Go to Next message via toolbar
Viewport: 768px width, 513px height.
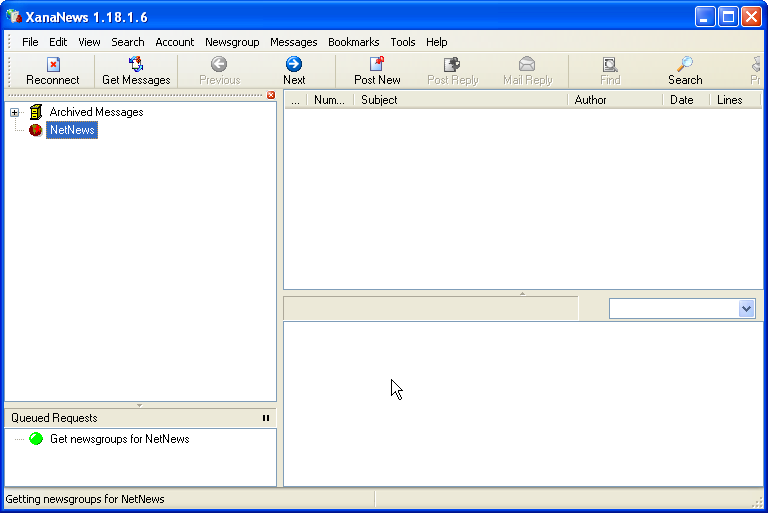(294, 64)
